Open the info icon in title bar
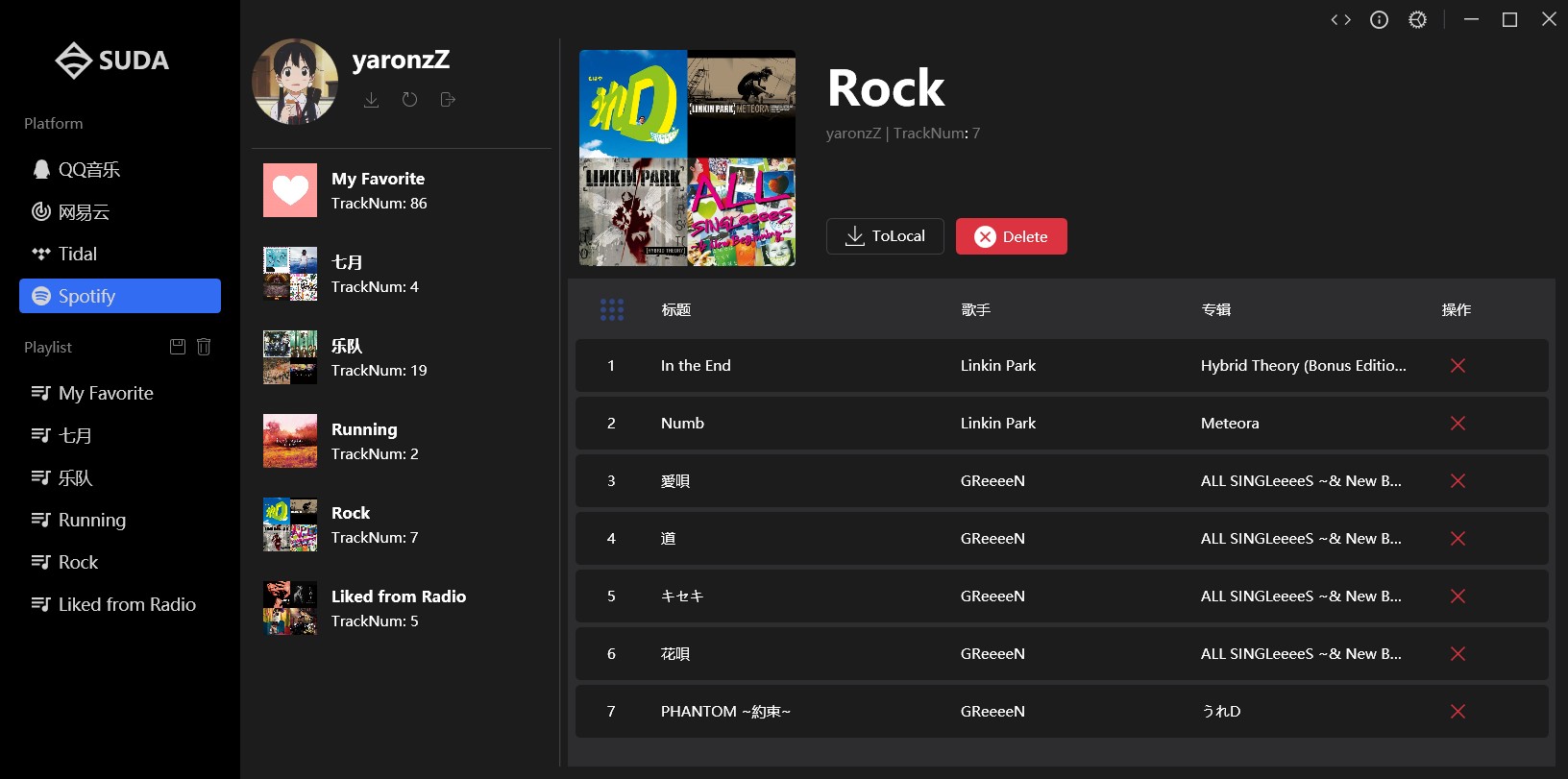Image resolution: width=1568 pixels, height=779 pixels. [x=1379, y=19]
